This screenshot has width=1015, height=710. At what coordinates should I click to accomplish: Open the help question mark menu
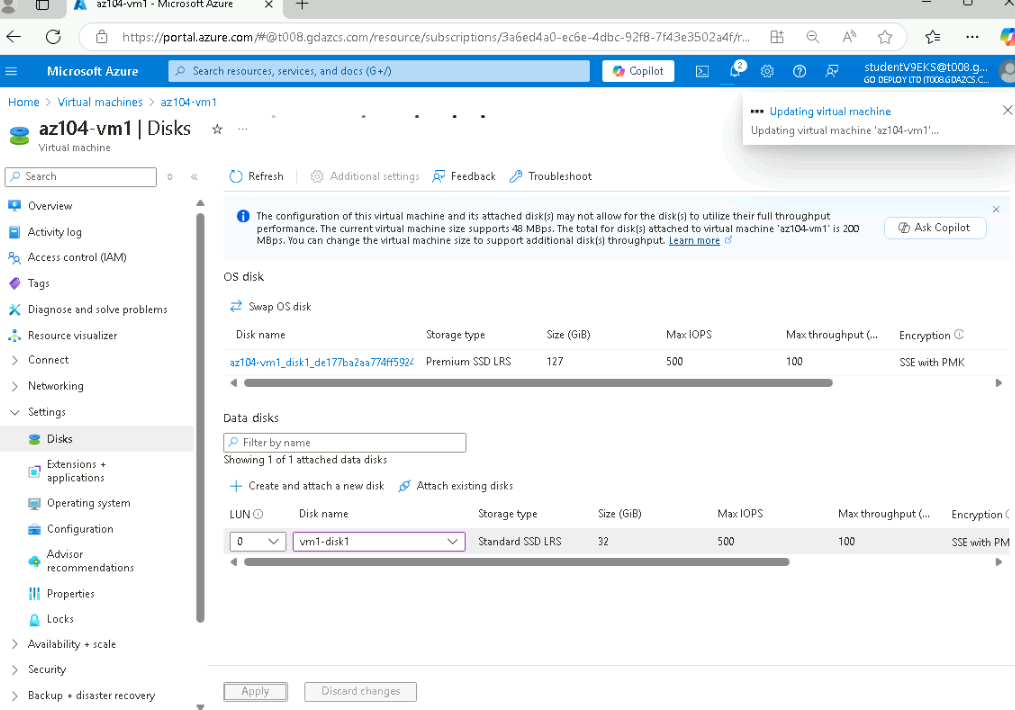(799, 71)
